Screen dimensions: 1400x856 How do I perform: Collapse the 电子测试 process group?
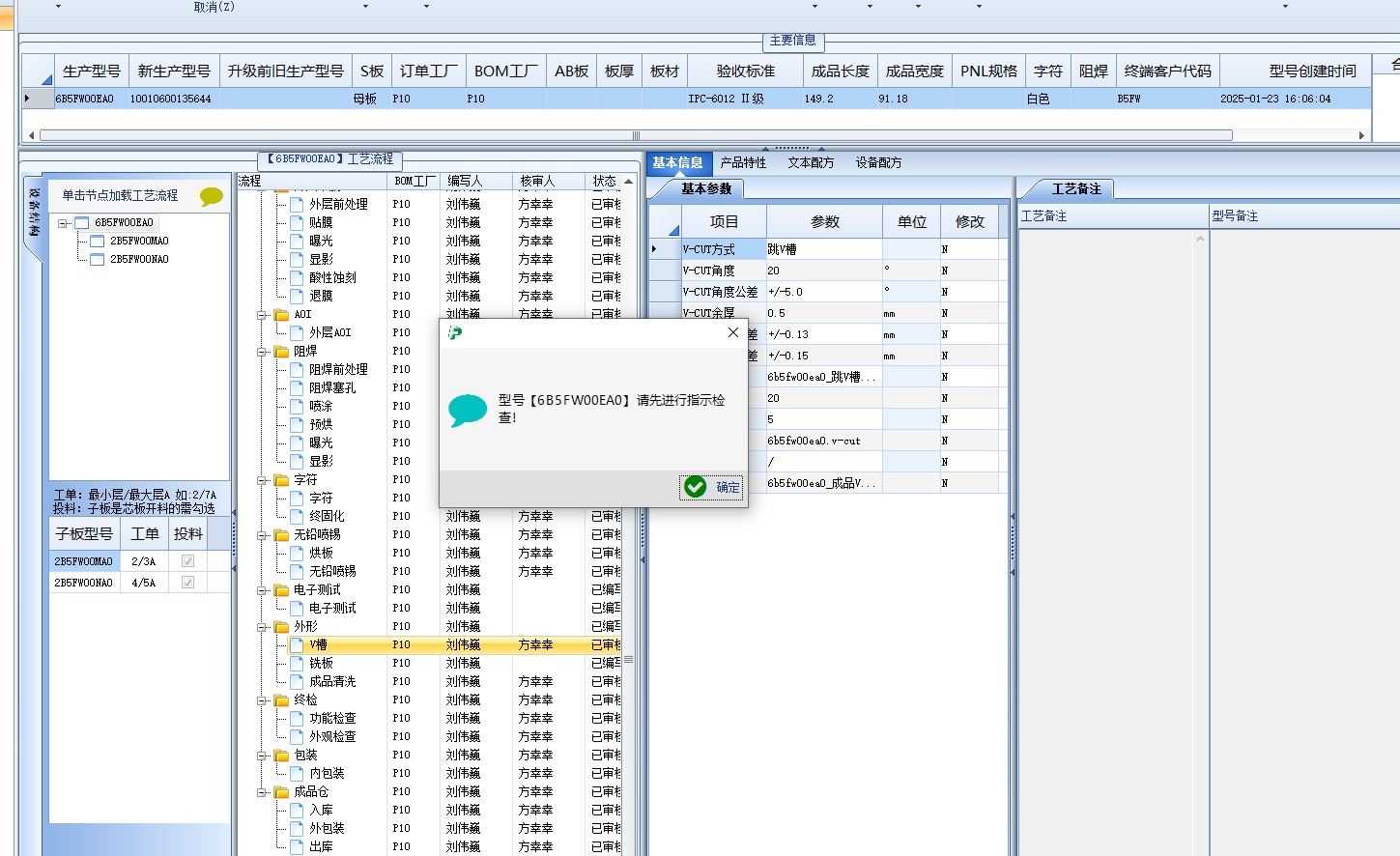[262, 590]
